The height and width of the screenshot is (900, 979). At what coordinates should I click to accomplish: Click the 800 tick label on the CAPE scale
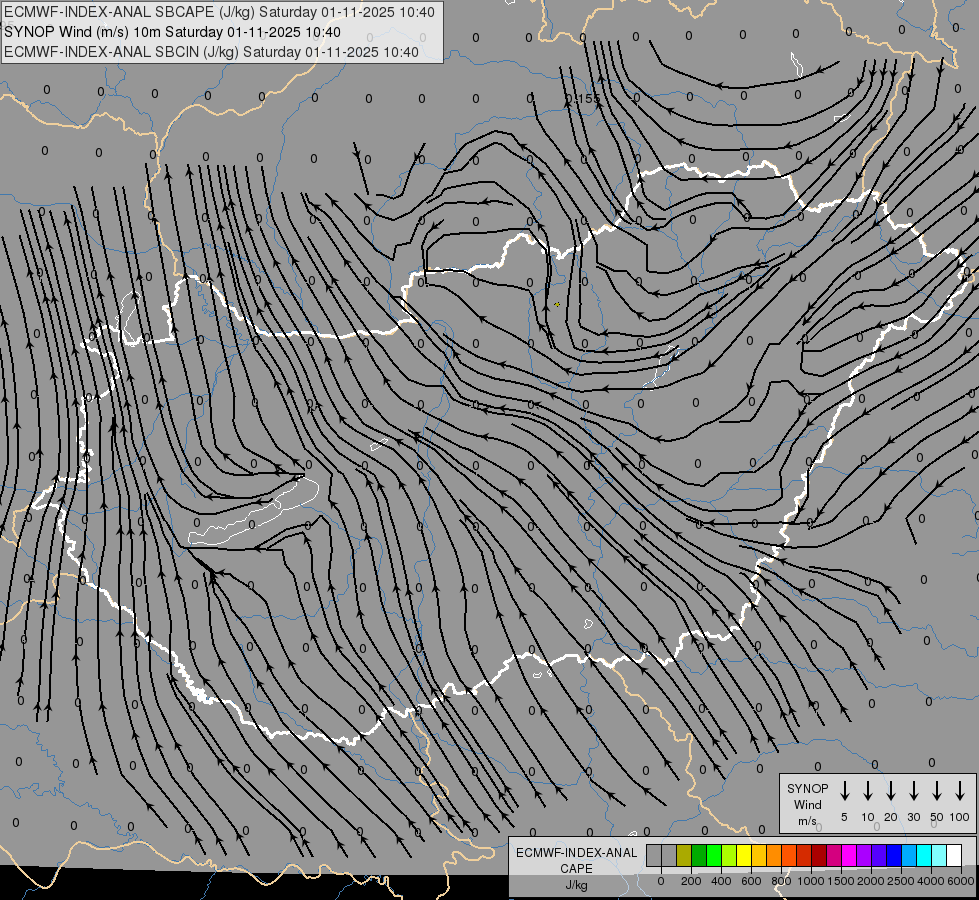[781, 881]
